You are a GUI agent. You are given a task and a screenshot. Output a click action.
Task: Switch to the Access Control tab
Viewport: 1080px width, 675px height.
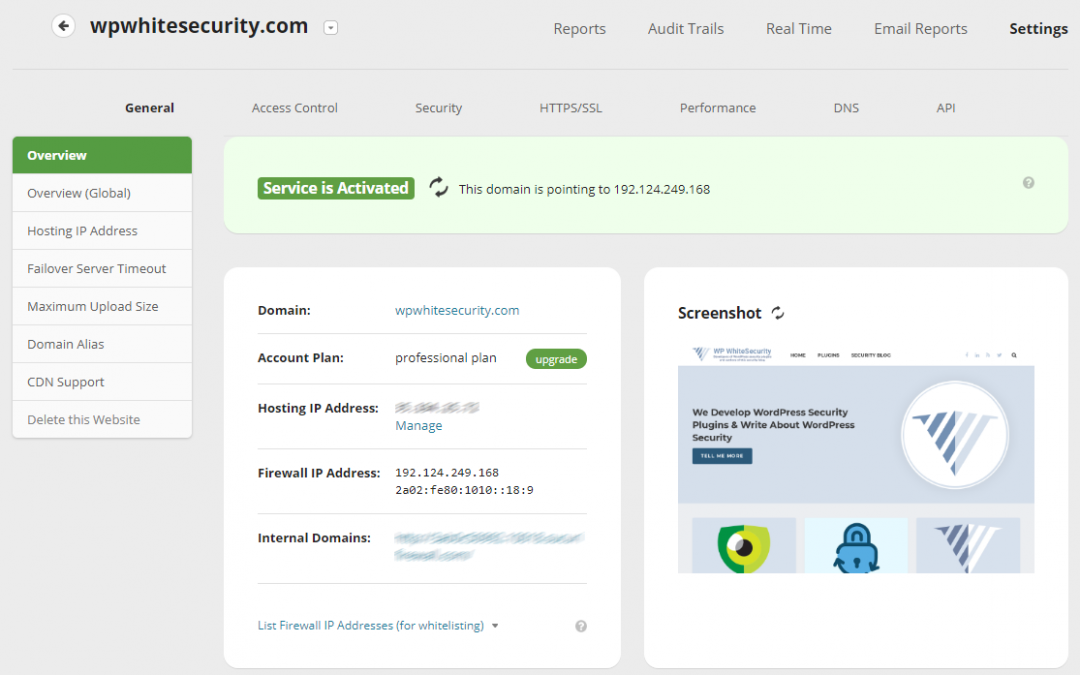pos(294,108)
